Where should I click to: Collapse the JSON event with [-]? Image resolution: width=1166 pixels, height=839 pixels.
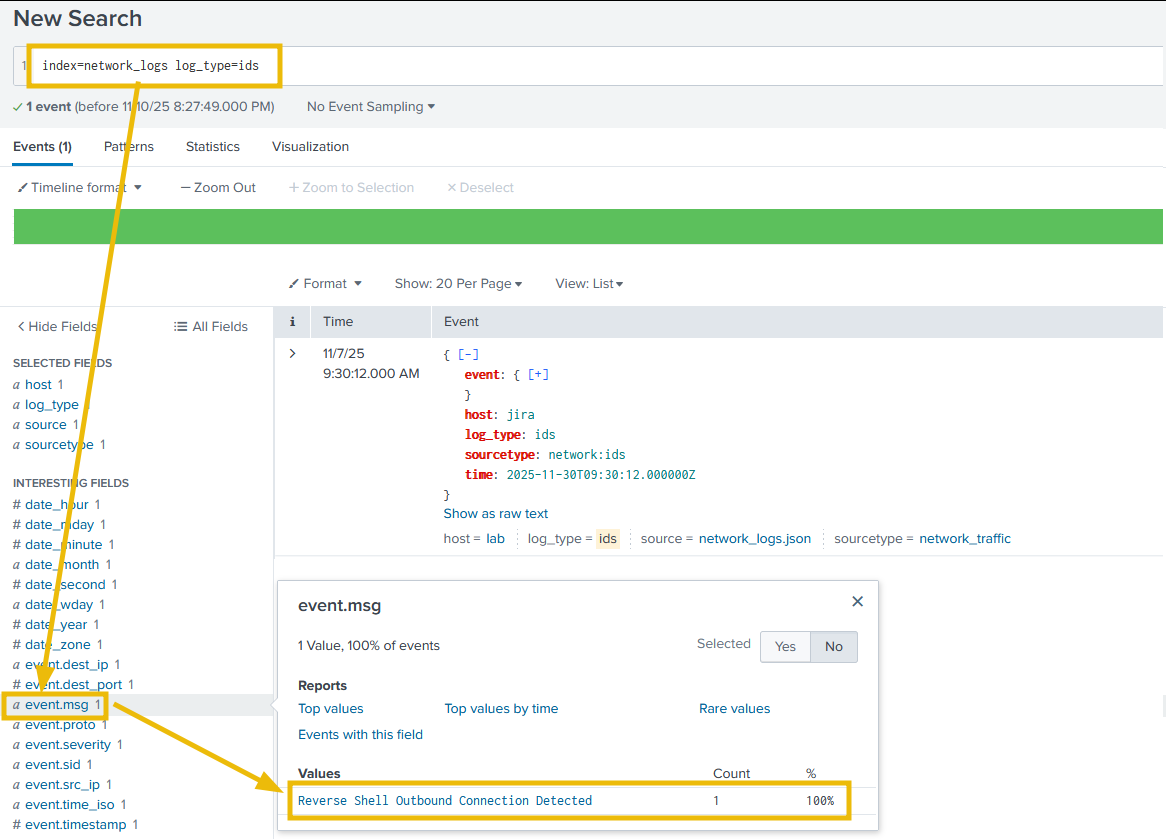(x=467, y=355)
